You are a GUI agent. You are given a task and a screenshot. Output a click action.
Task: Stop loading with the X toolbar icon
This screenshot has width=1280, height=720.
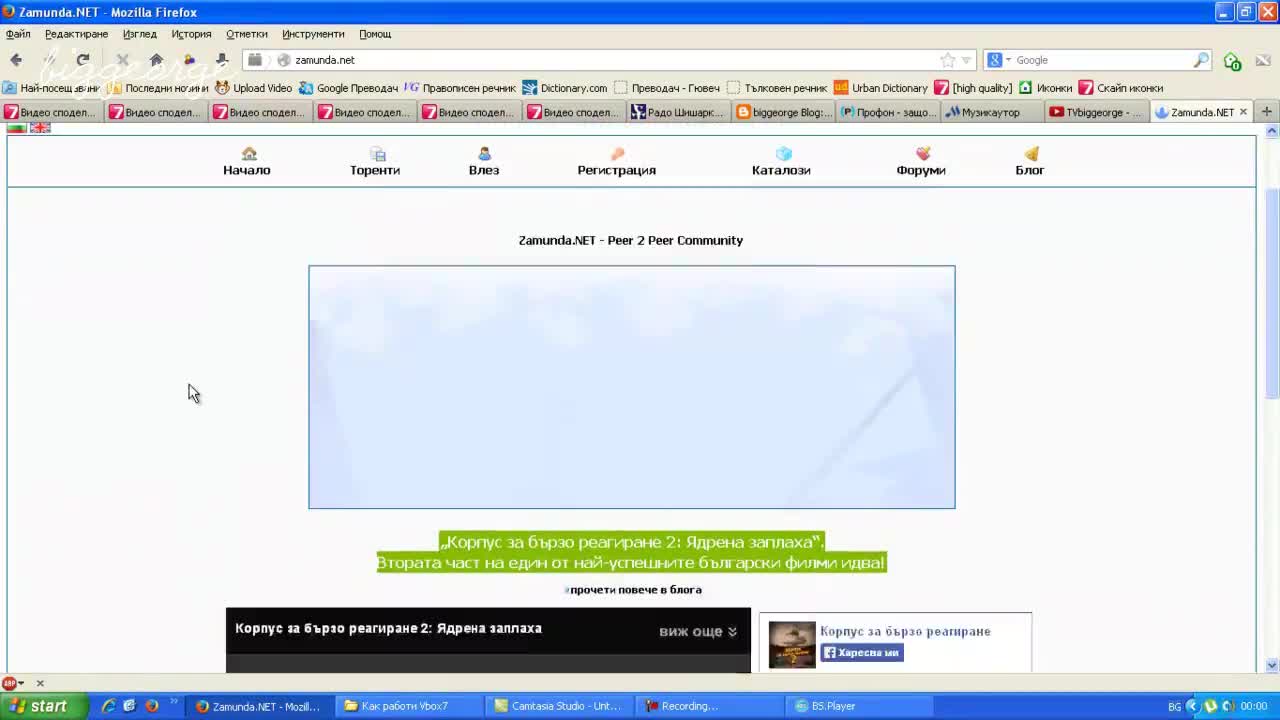(x=123, y=60)
